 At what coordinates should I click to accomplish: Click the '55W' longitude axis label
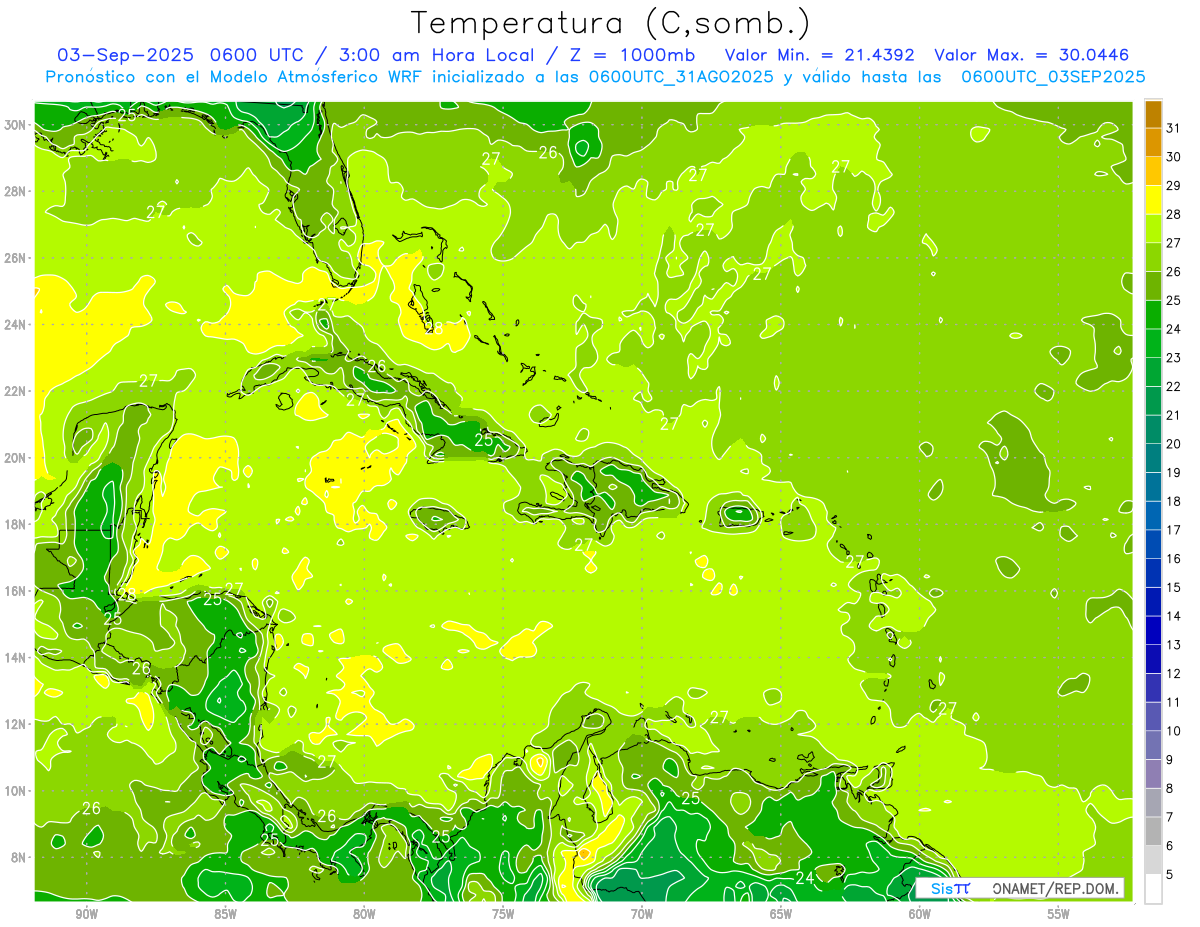click(1059, 914)
